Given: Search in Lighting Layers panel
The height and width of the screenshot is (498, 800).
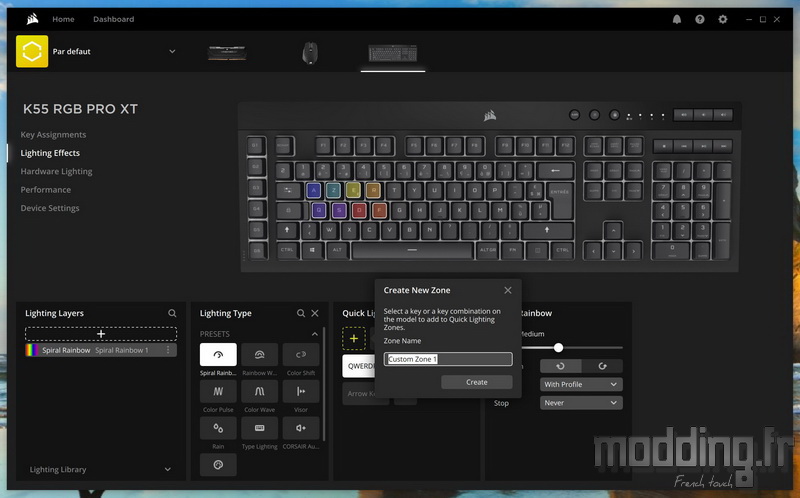Looking at the screenshot, I should coord(172,313).
